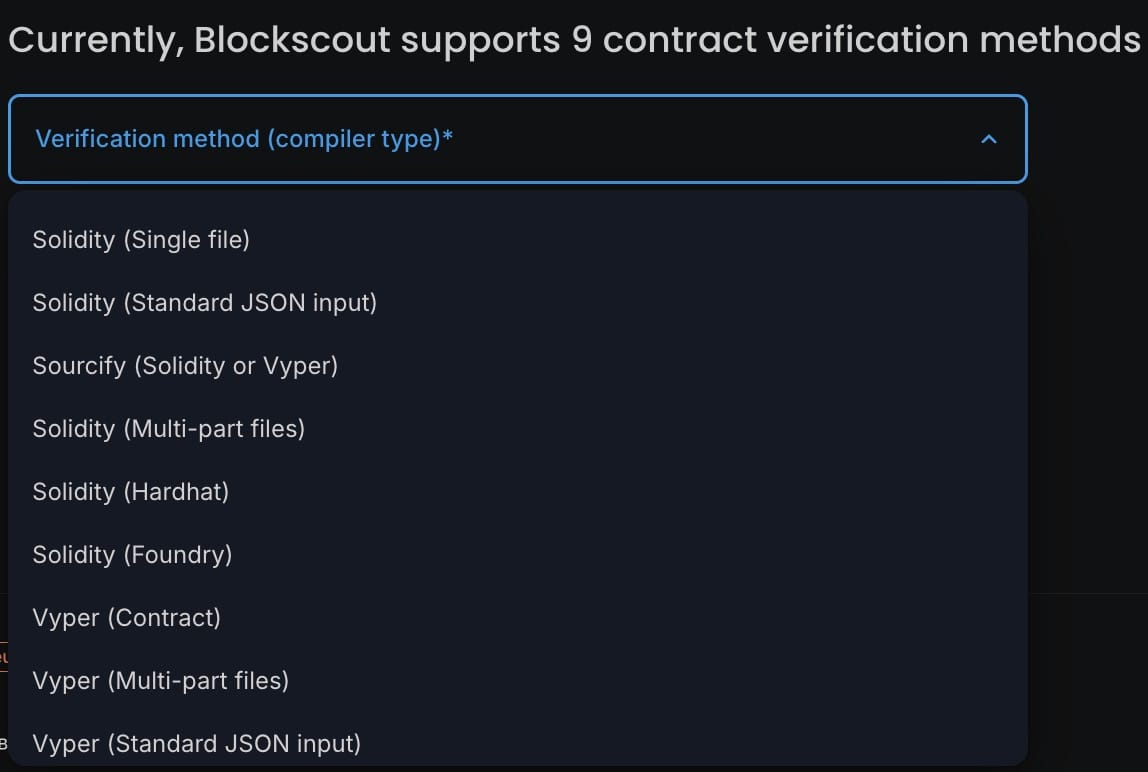Choose Sourcify (Solidity or Vyper) method
The height and width of the screenshot is (772, 1148).
point(185,366)
